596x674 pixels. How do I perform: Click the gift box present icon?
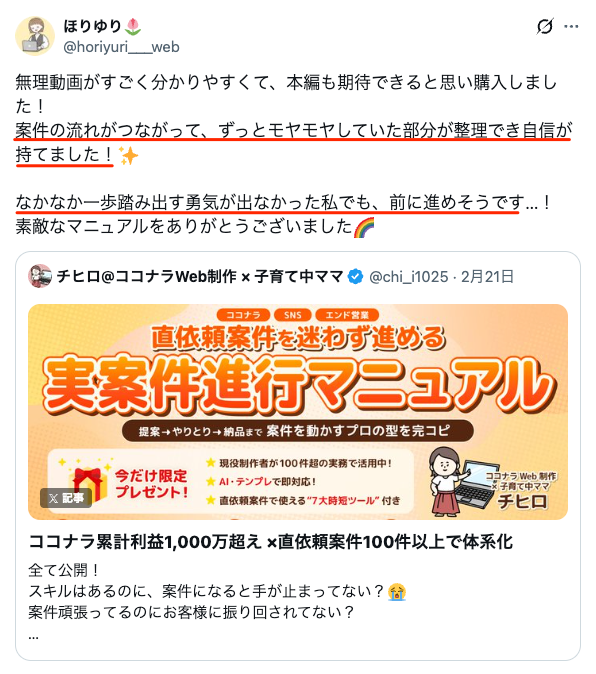88,484
